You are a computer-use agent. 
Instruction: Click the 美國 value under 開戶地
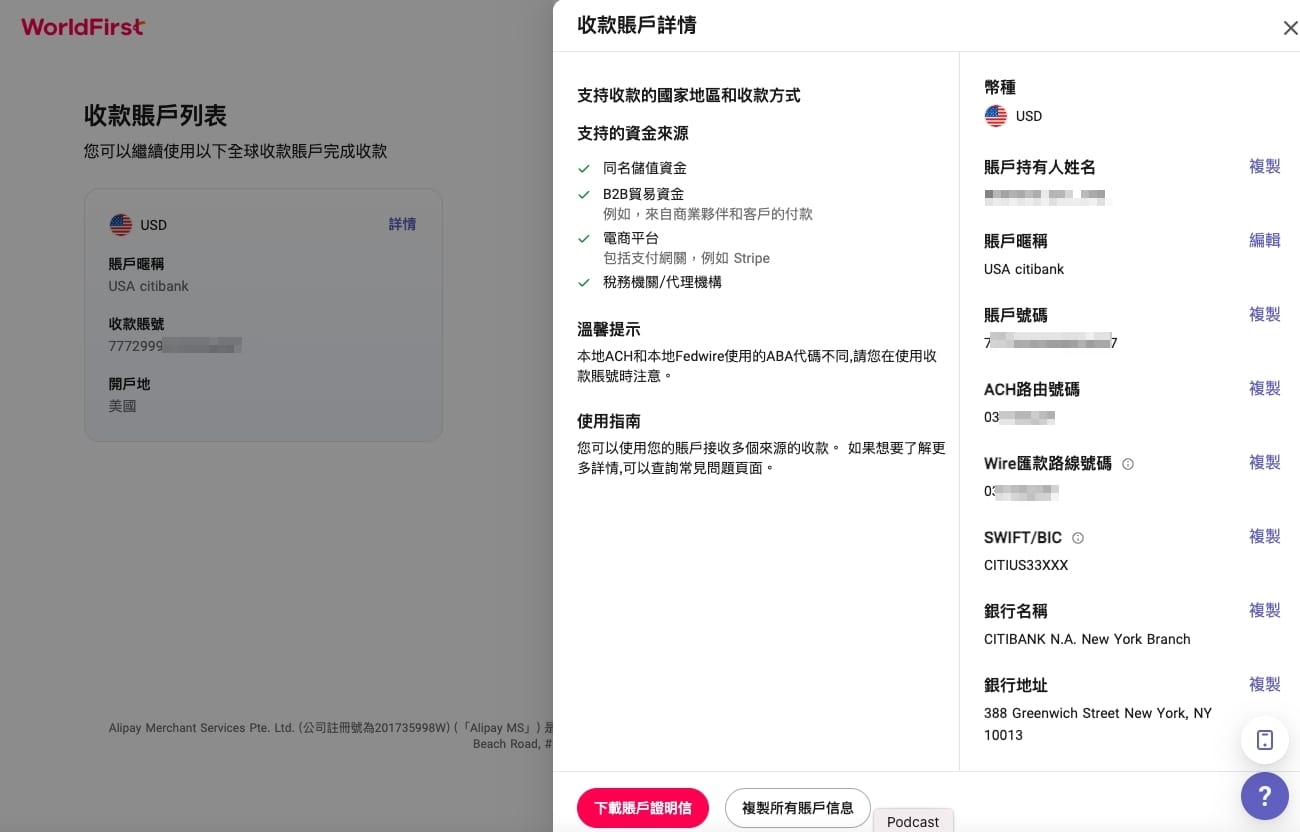click(122, 406)
